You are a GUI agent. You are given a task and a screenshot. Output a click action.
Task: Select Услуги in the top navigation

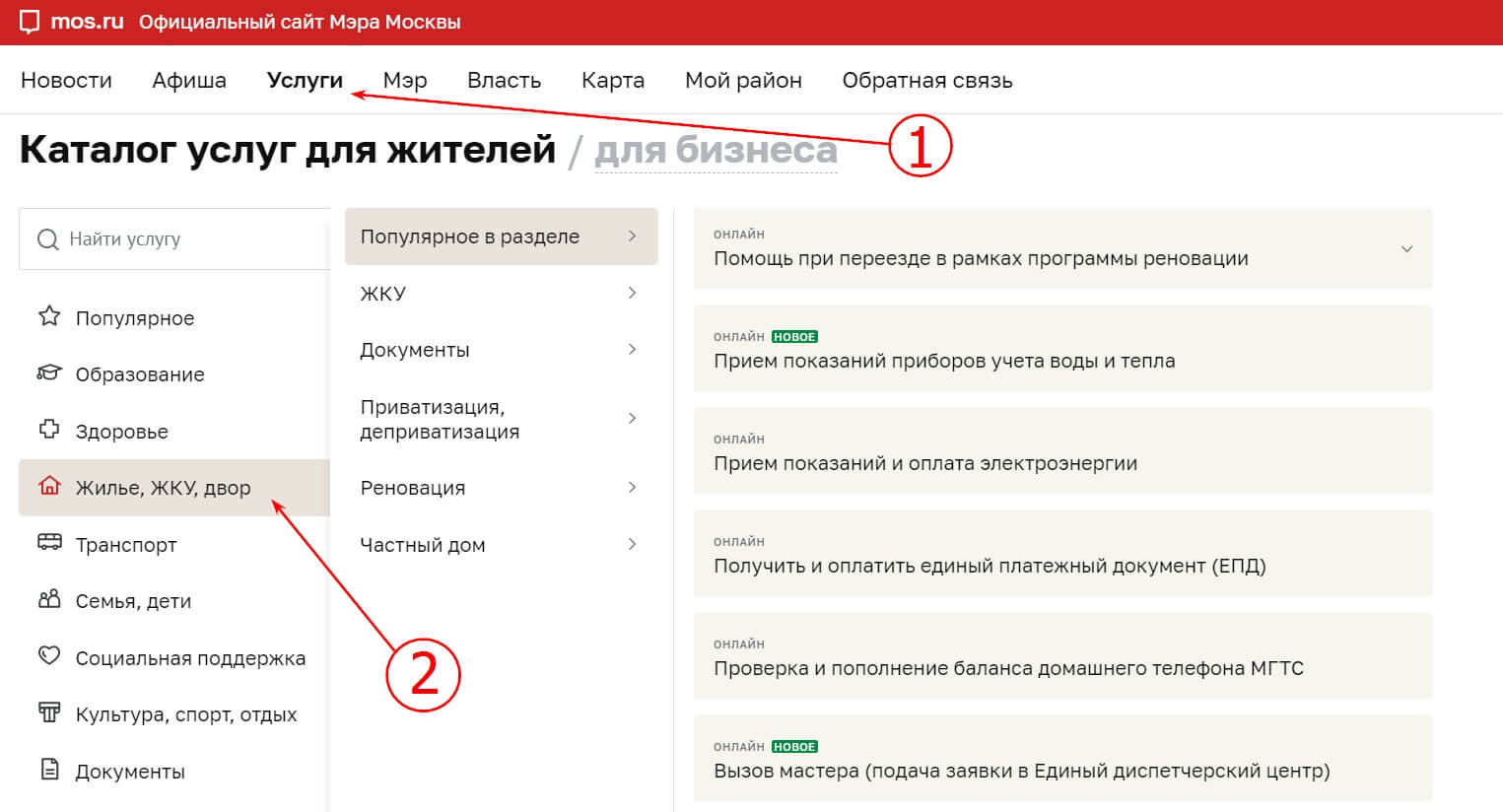coord(305,81)
